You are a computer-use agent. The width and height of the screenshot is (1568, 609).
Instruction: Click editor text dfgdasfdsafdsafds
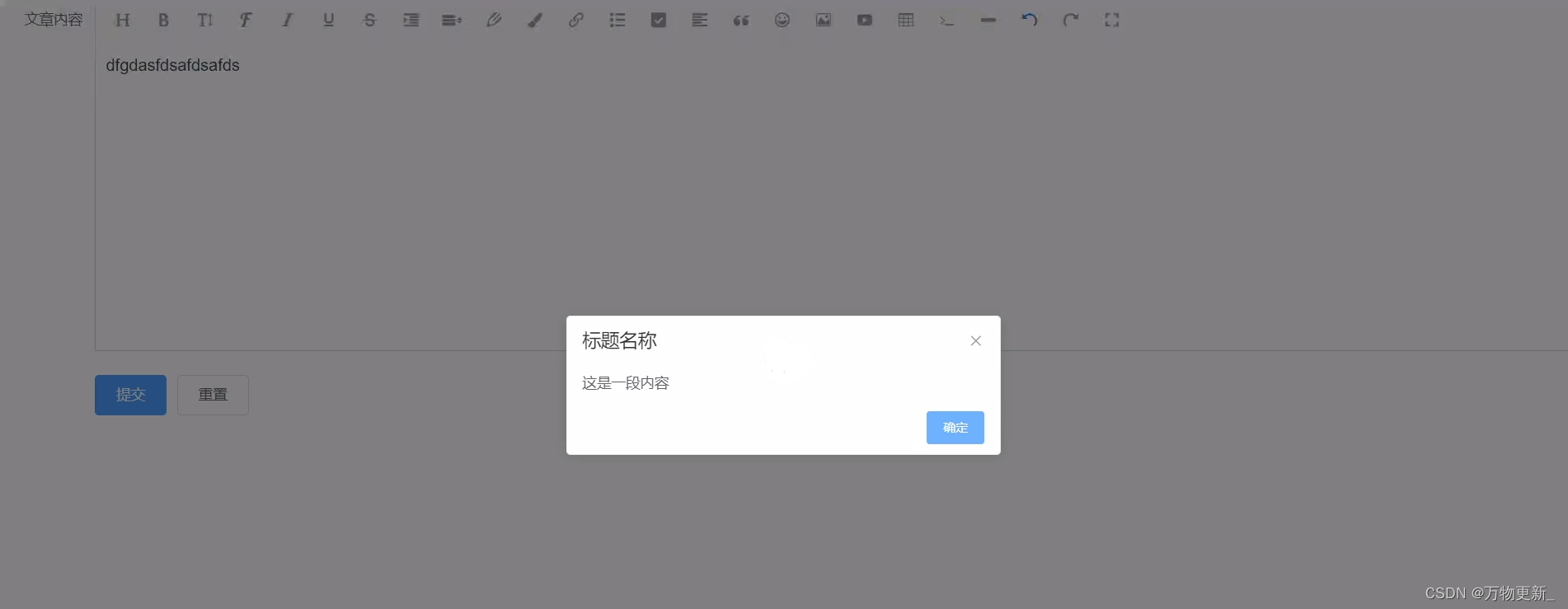pos(172,65)
